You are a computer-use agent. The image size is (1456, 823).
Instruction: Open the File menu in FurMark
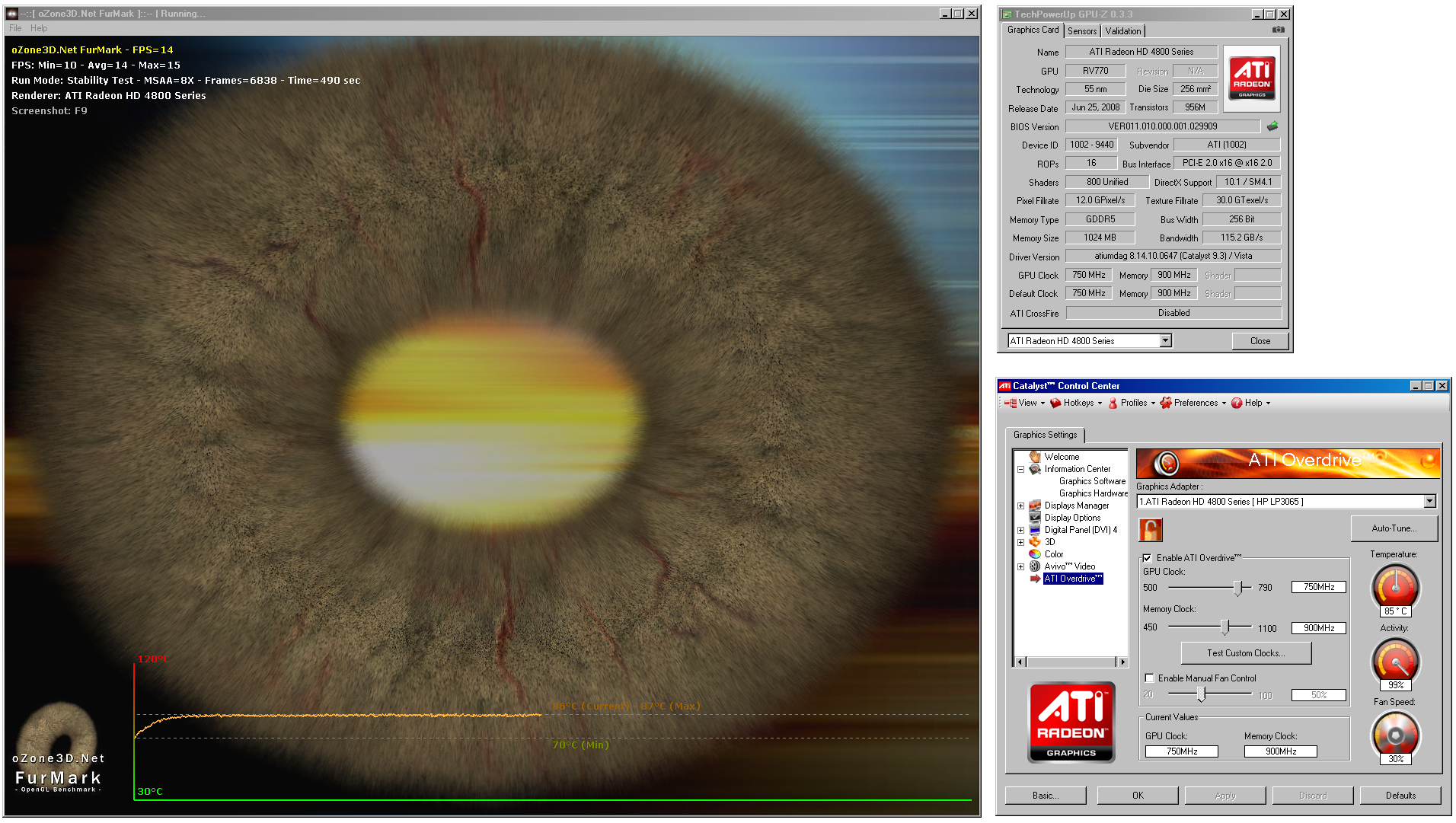(15, 28)
